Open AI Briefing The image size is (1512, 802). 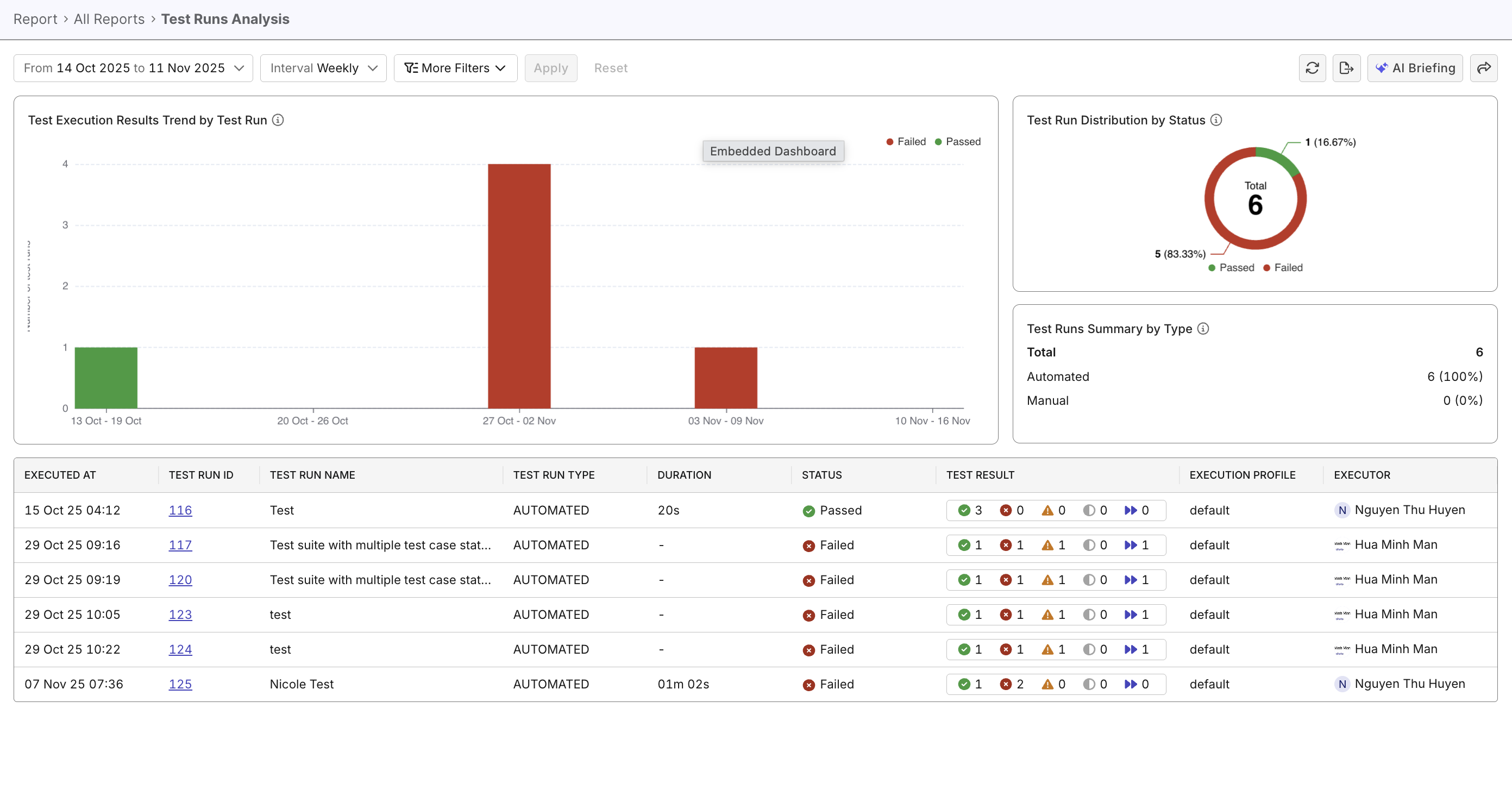[x=1415, y=67]
